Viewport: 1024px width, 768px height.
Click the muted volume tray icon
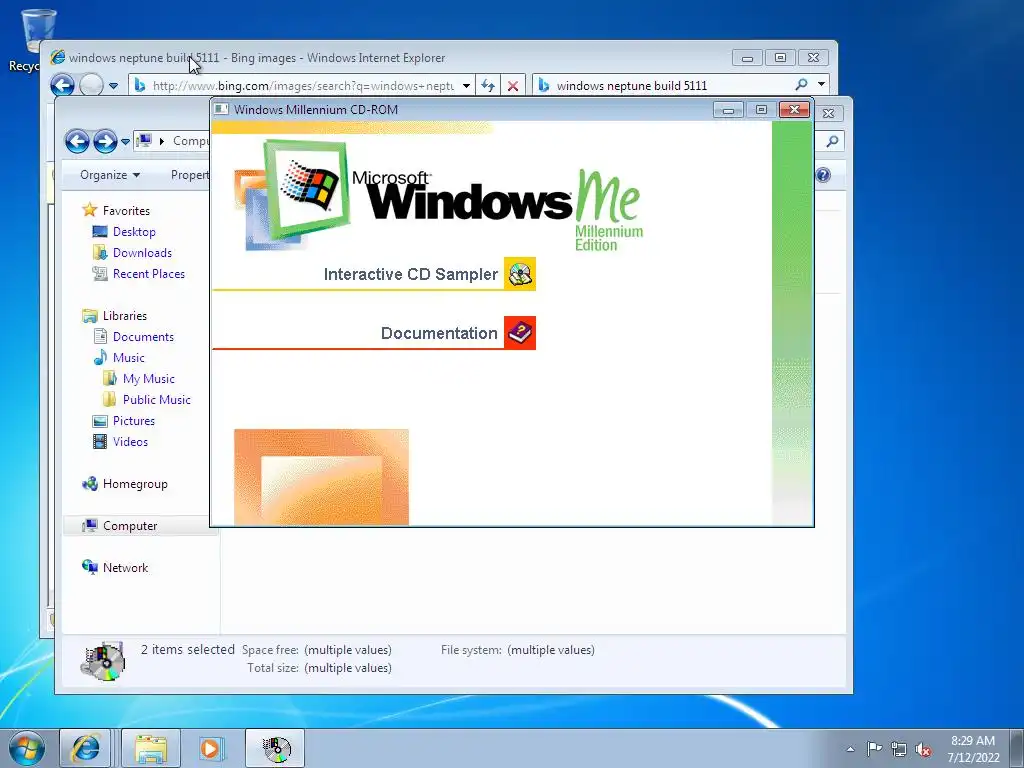click(923, 749)
